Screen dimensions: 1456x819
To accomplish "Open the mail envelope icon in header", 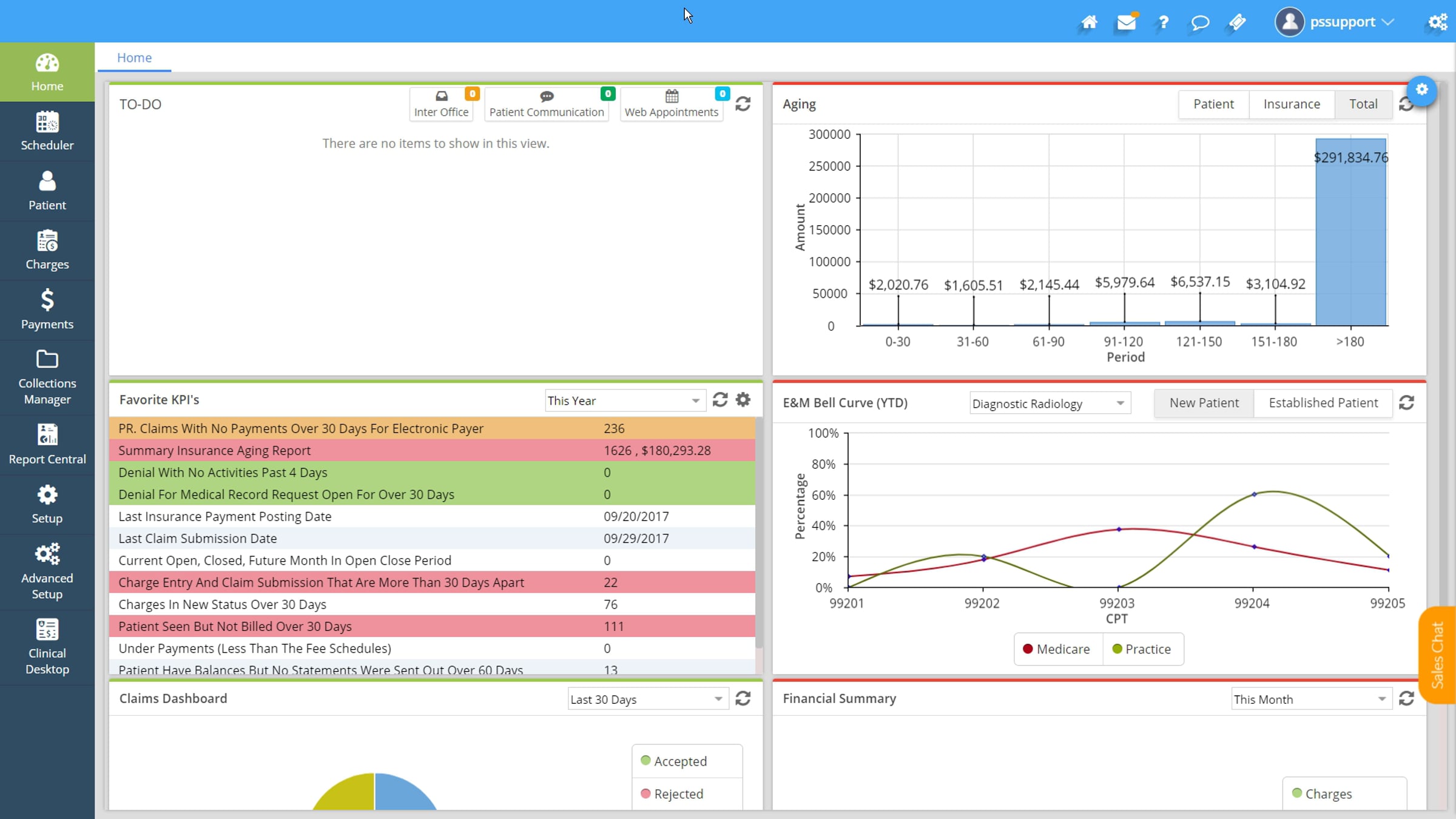I will coord(1127,22).
